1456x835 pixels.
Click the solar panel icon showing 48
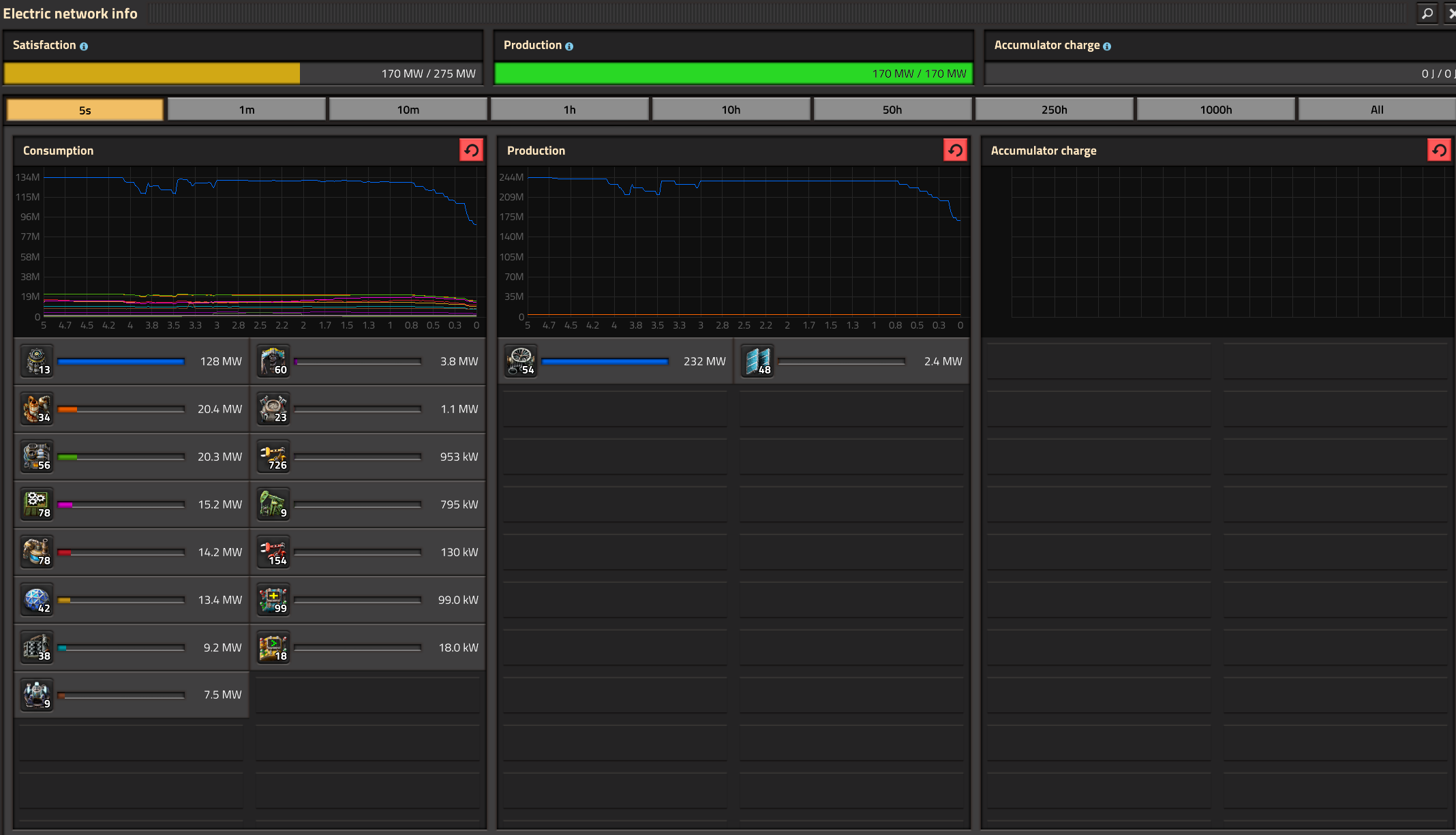click(757, 361)
